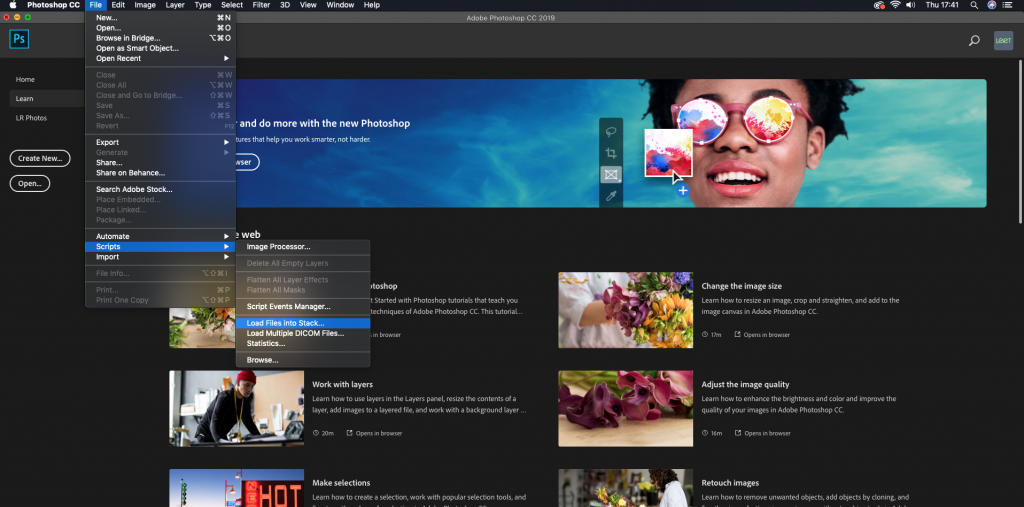Choose New... from File menu

(x=161, y=18)
